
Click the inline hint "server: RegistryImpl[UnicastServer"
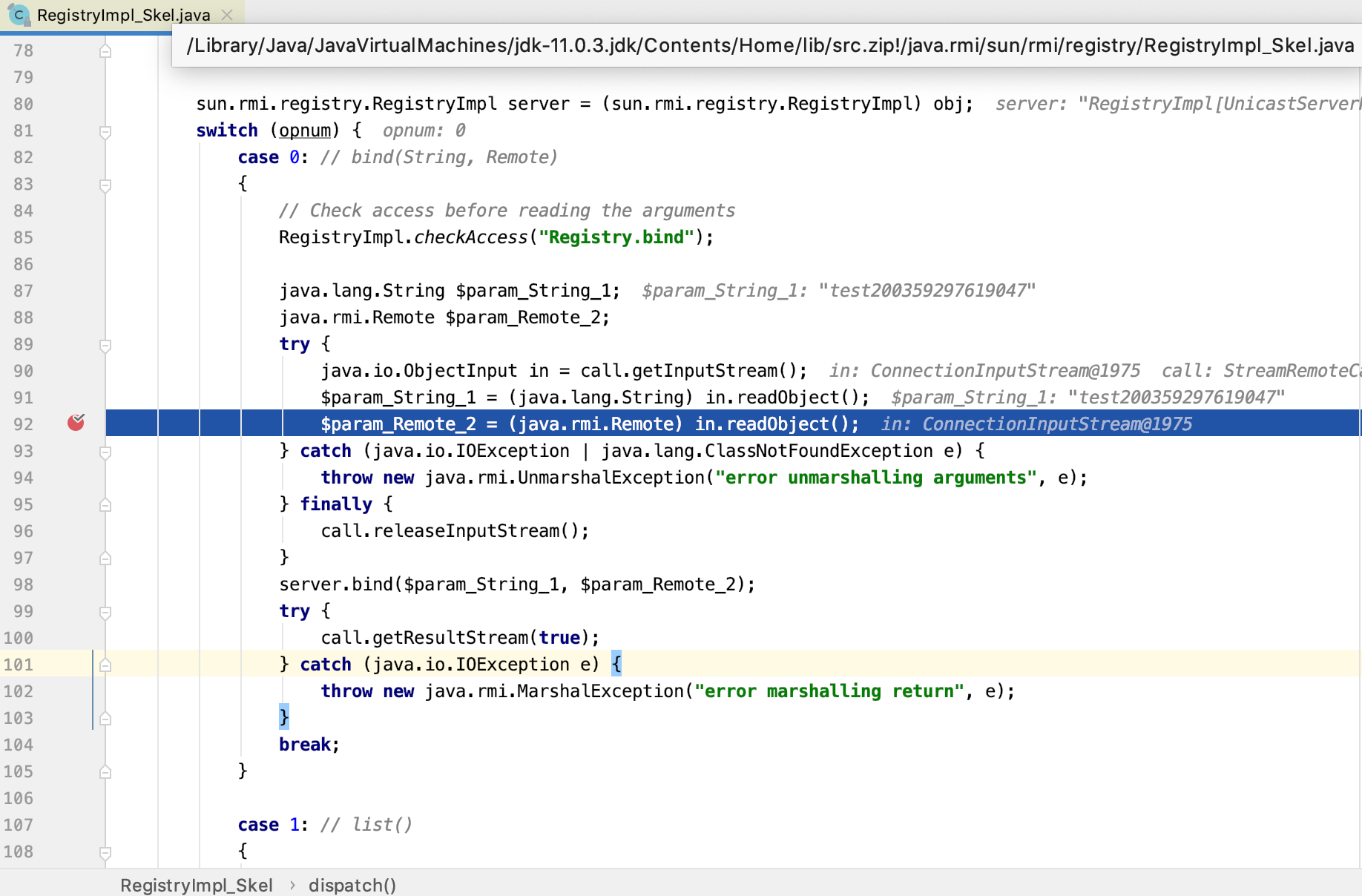pyautogui.click(x=1177, y=104)
